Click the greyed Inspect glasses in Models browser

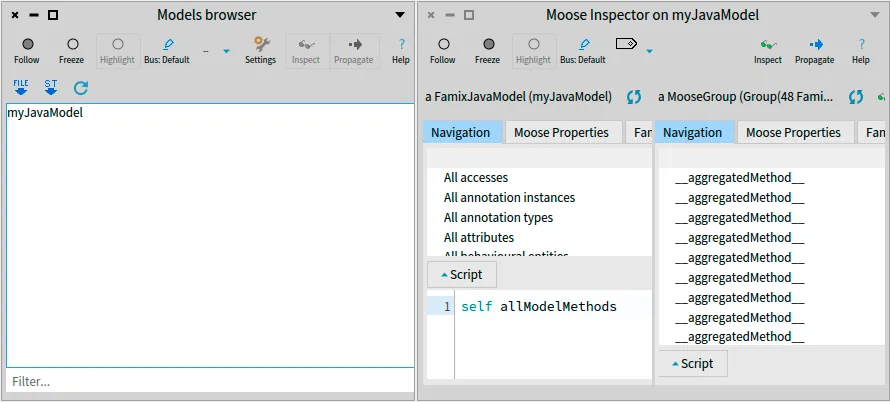tap(306, 51)
